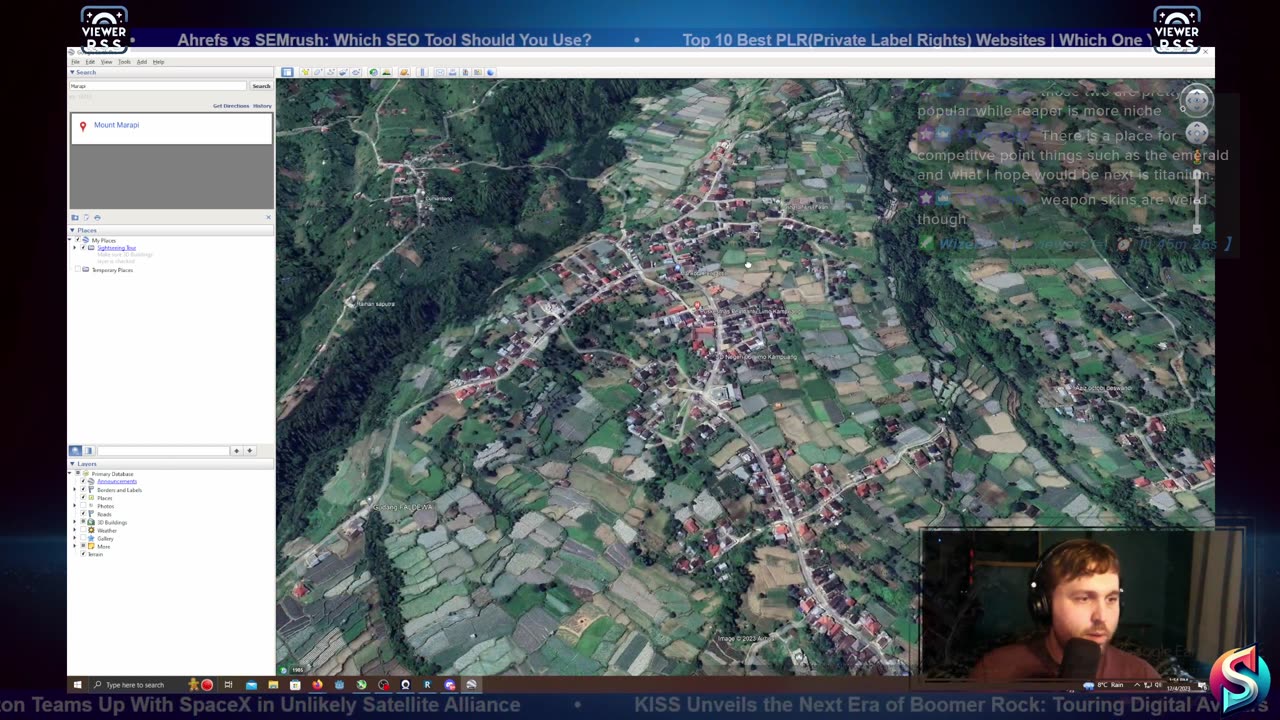Clear search results with the X icon

pyautogui.click(x=268, y=217)
